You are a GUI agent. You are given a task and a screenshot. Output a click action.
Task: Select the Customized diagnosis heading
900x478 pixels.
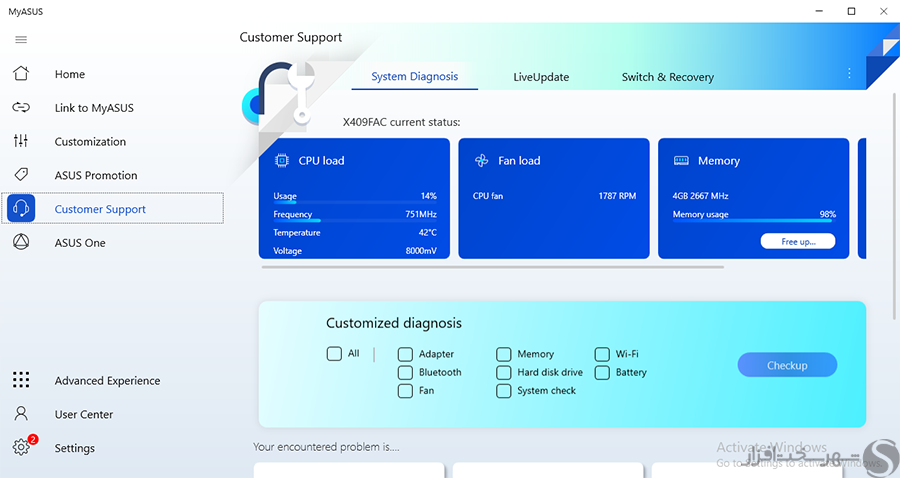[x=394, y=323]
